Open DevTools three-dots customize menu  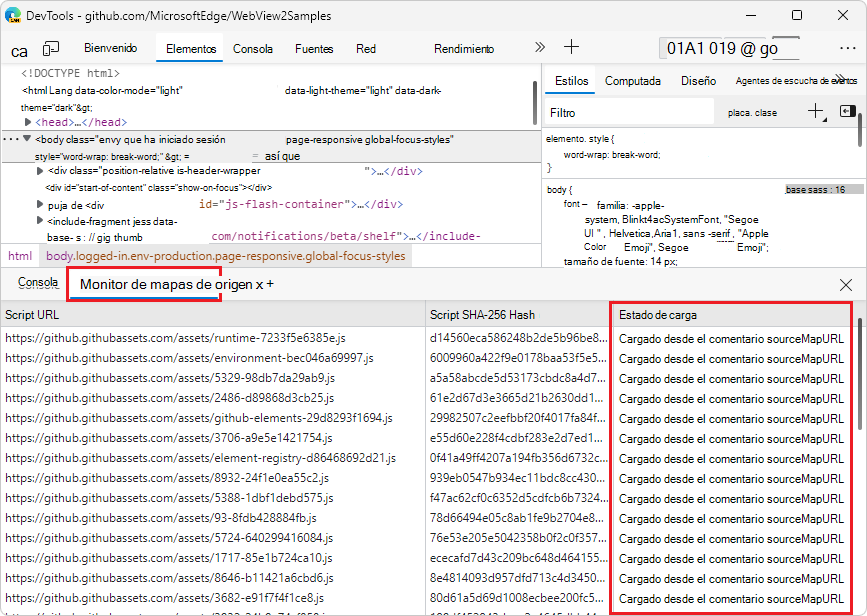tap(847, 49)
